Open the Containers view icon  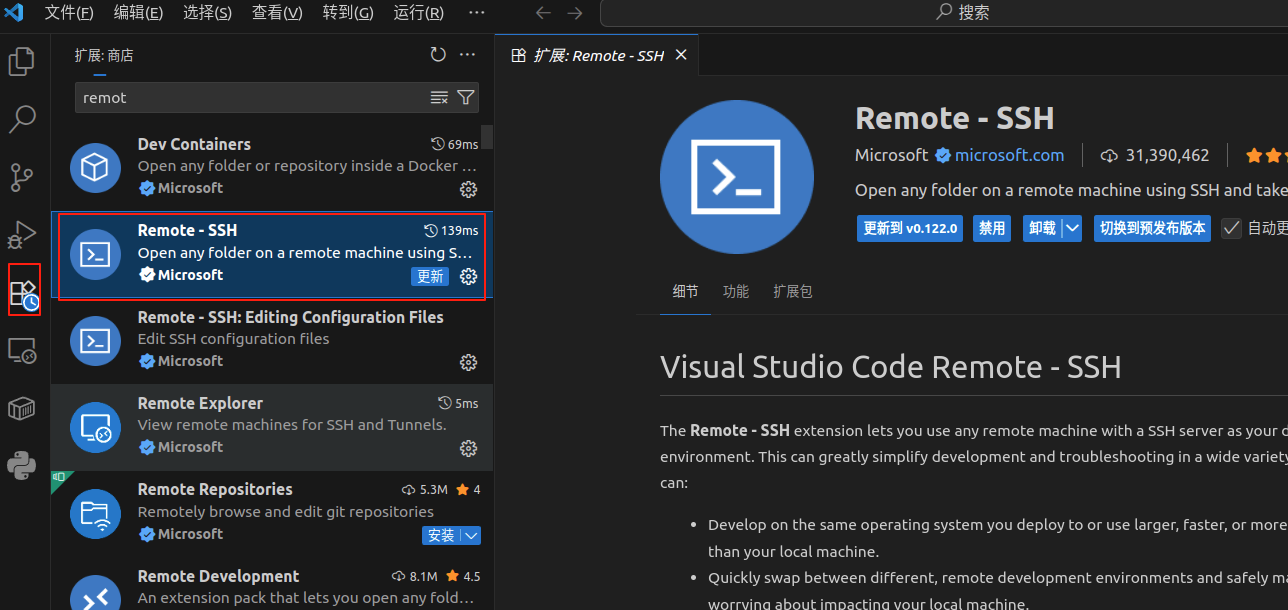click(x=22, y=408)
